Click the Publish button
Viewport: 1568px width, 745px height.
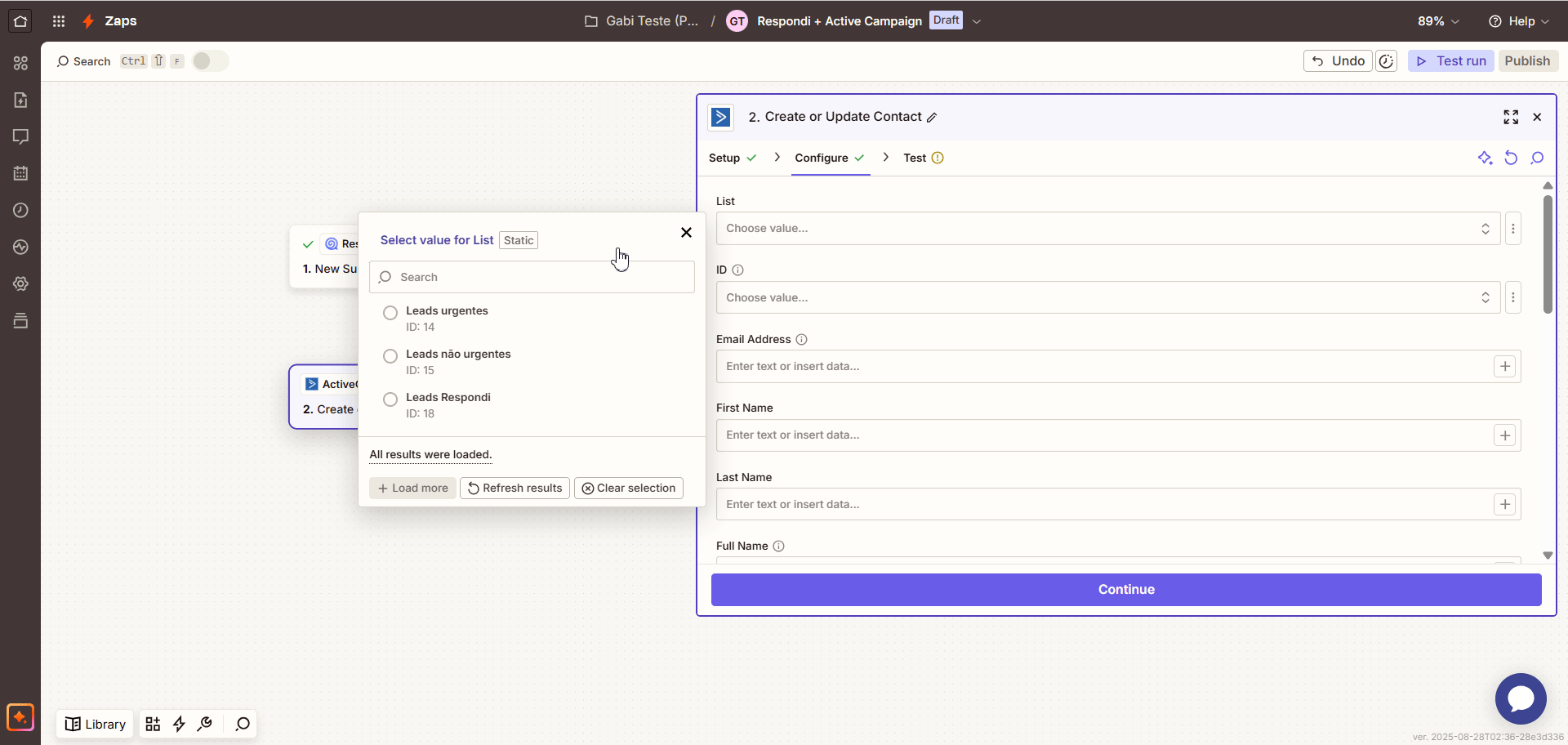point(1527,61)
